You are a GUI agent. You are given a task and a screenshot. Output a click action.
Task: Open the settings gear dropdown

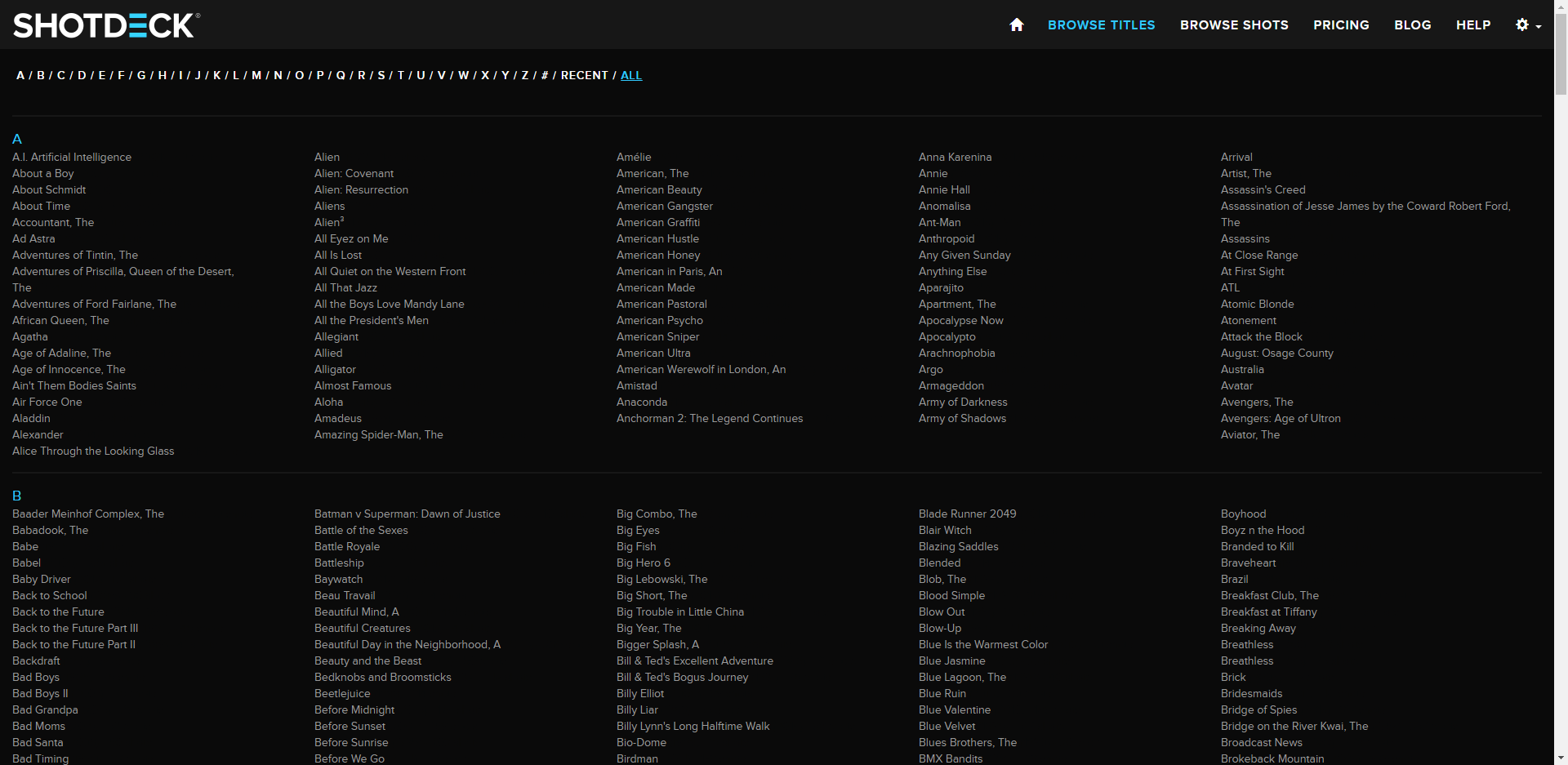coord(1528,24)
